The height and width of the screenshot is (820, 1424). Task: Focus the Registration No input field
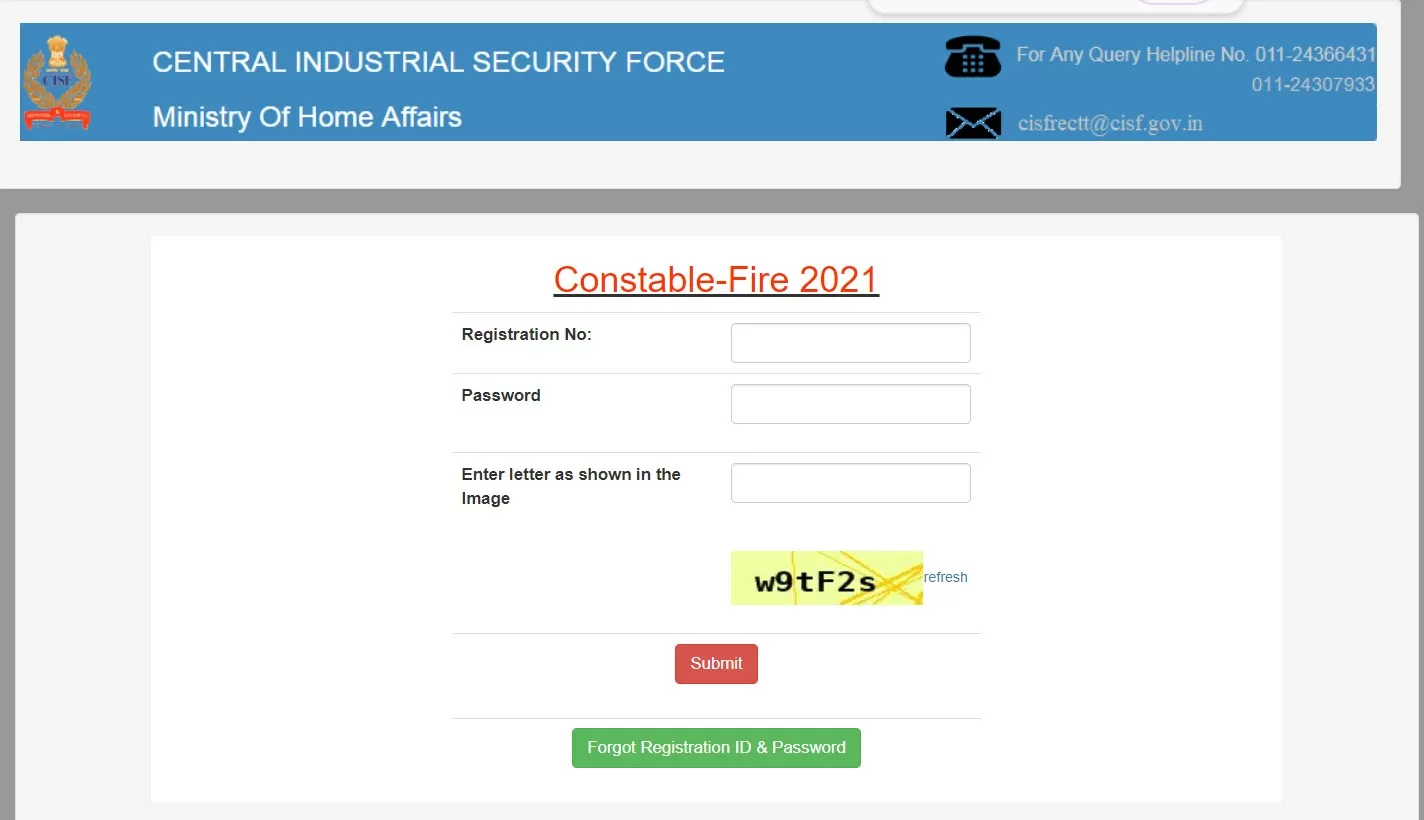click(850, 343)
